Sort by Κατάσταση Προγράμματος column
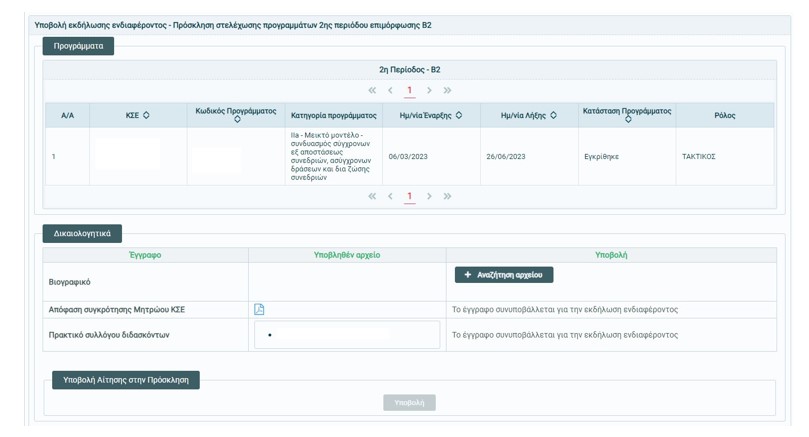This screenshot has height=437, width=809. tap(628, 120)
